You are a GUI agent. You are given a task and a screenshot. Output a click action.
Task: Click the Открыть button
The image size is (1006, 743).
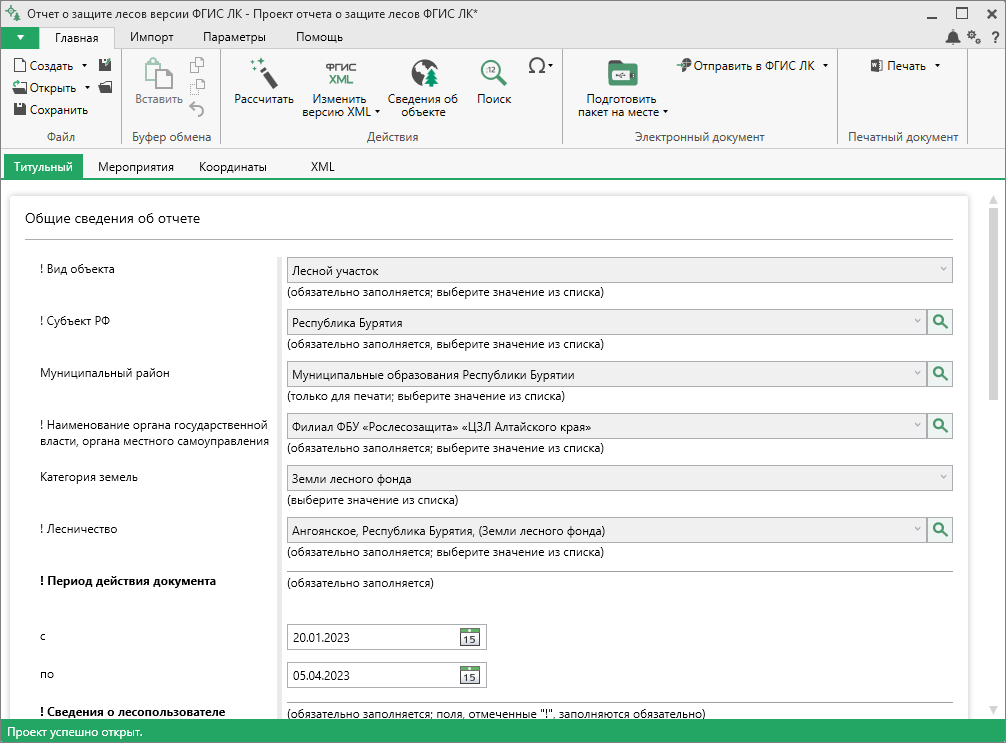coord(45,88)
